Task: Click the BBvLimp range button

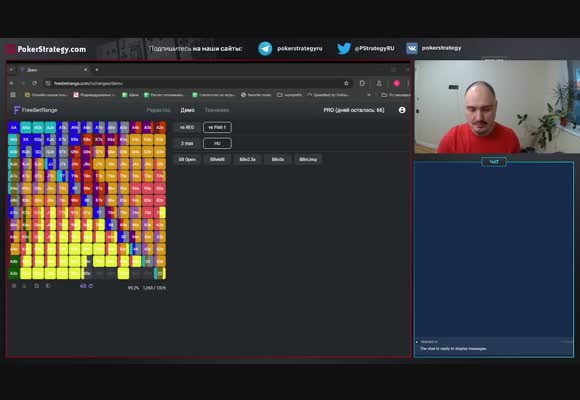Action: tap(308, 159)
